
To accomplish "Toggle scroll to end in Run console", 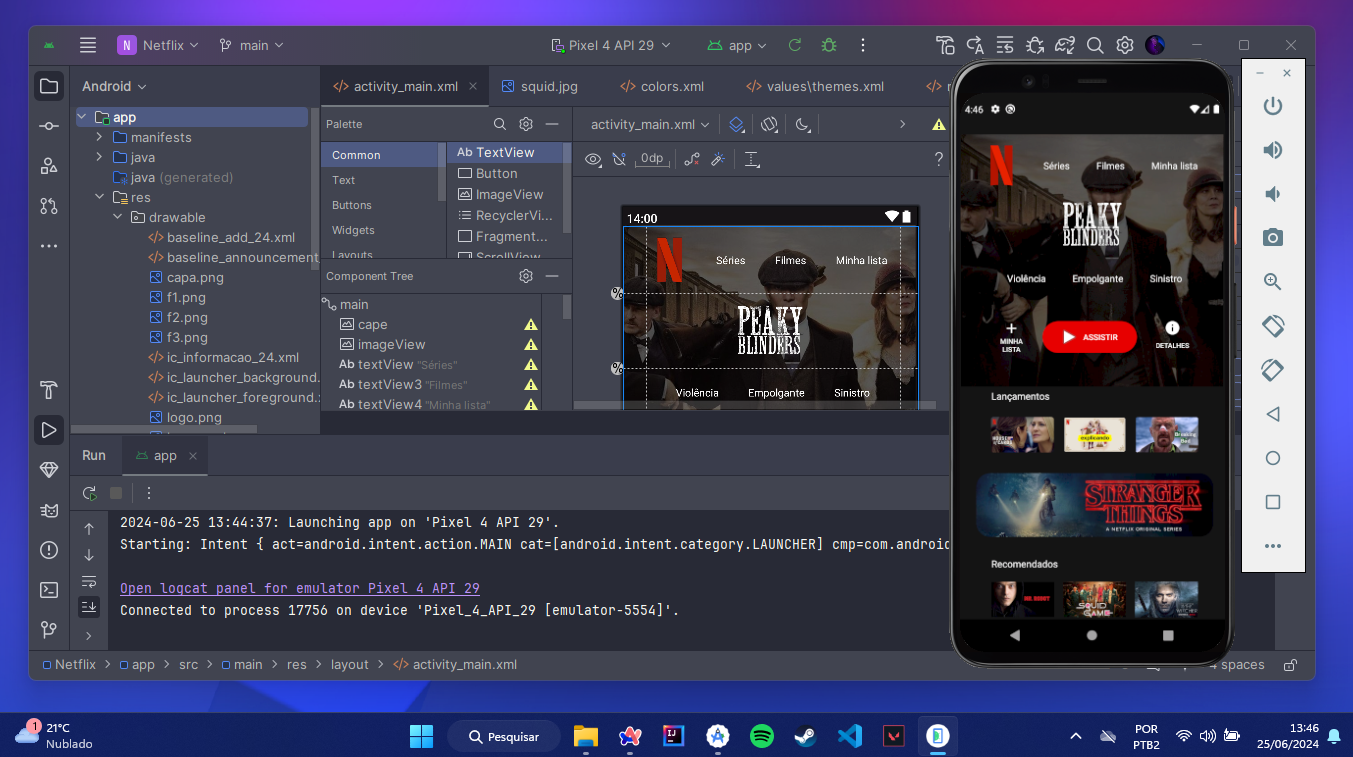I will [x=89, y=606].
